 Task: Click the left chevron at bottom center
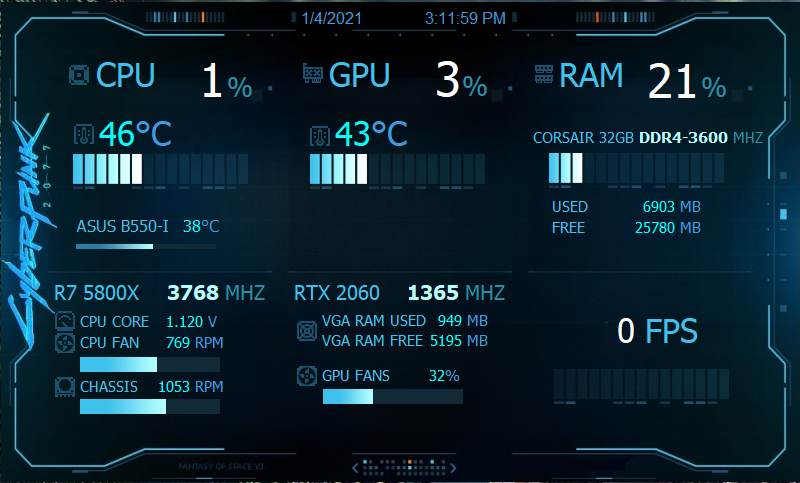354,467
